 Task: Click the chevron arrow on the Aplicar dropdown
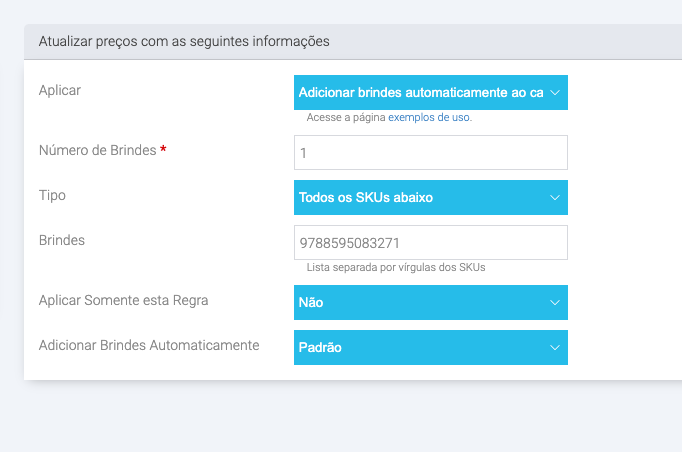click(x=555, y=92)
